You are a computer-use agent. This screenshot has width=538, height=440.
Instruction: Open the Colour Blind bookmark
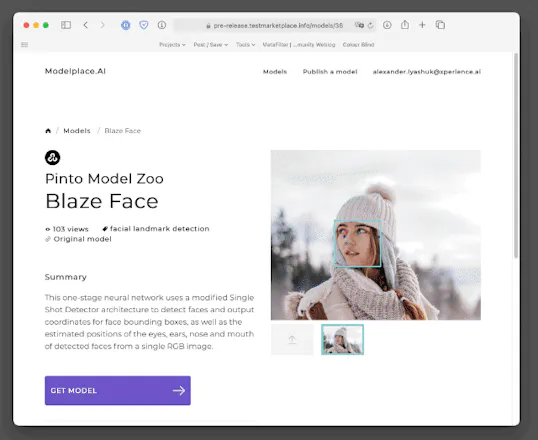click(358, 45)
